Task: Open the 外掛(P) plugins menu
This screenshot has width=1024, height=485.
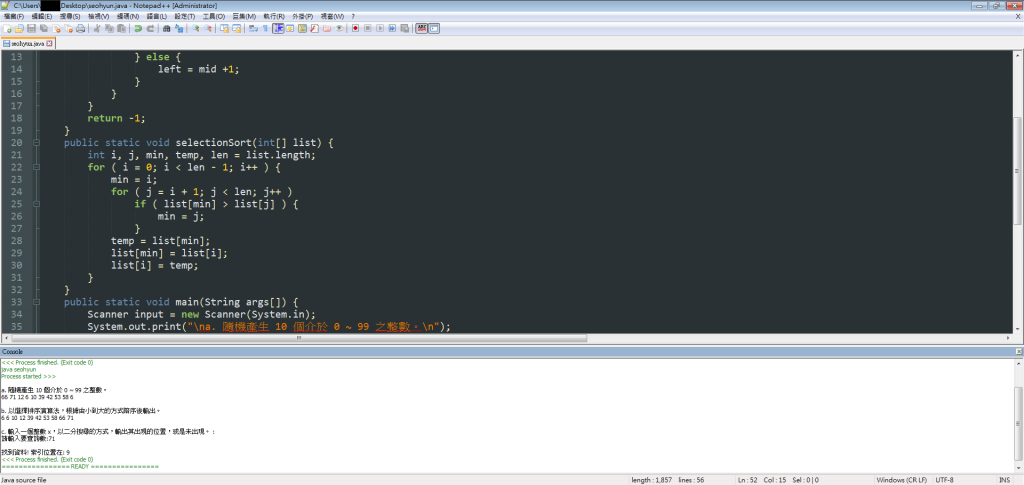Action: tap(302, 16)
